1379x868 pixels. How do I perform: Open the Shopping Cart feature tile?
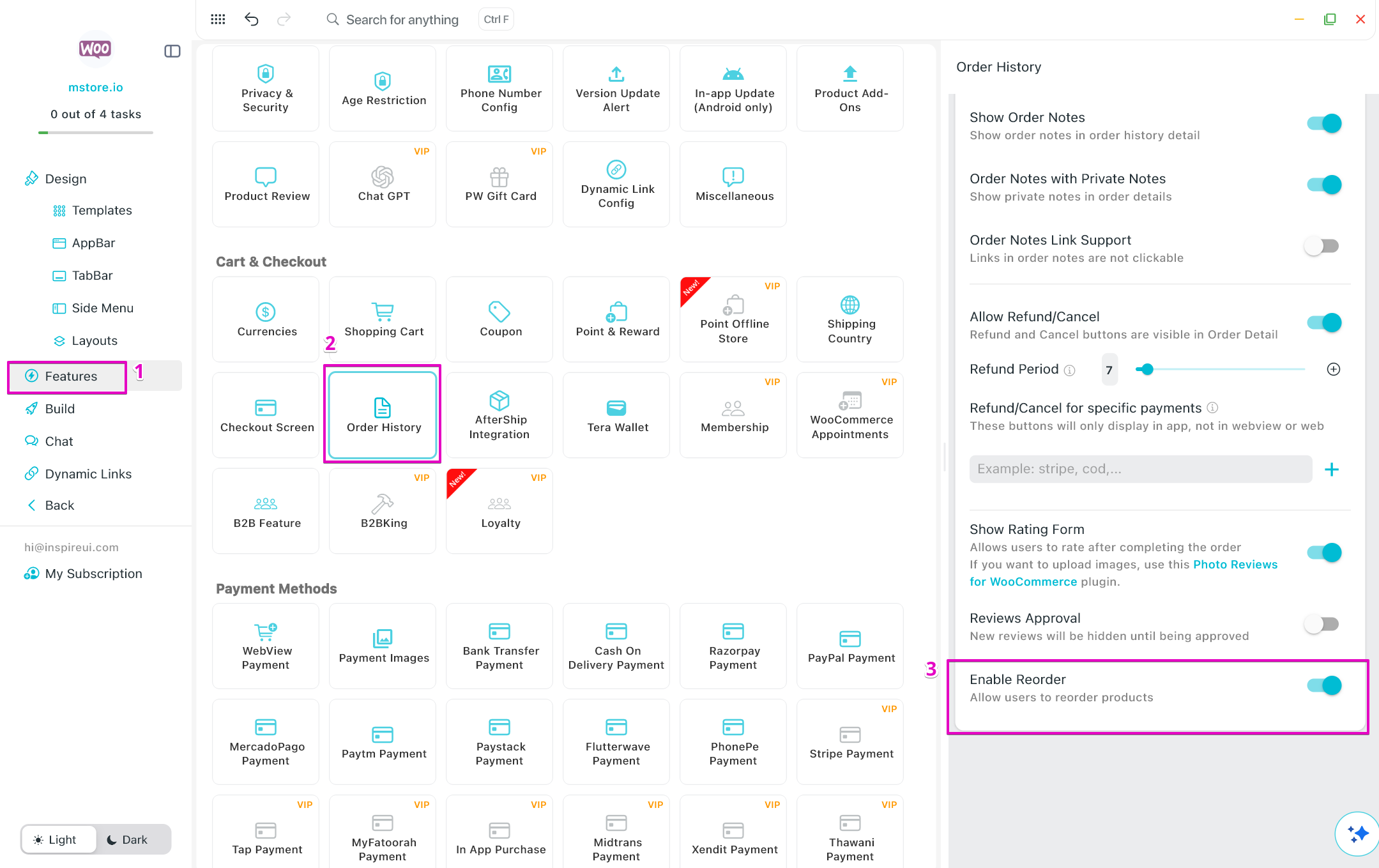(383, 319)
